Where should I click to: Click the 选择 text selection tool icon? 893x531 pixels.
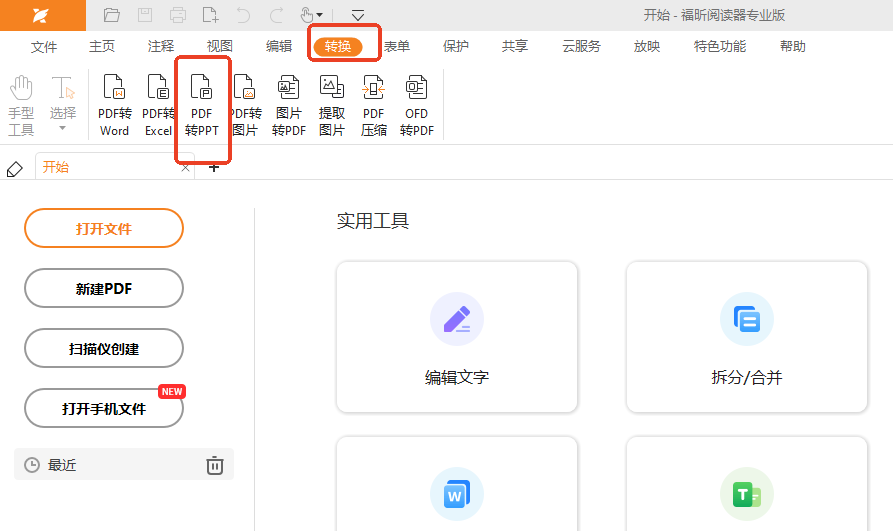tap(63, 88)
